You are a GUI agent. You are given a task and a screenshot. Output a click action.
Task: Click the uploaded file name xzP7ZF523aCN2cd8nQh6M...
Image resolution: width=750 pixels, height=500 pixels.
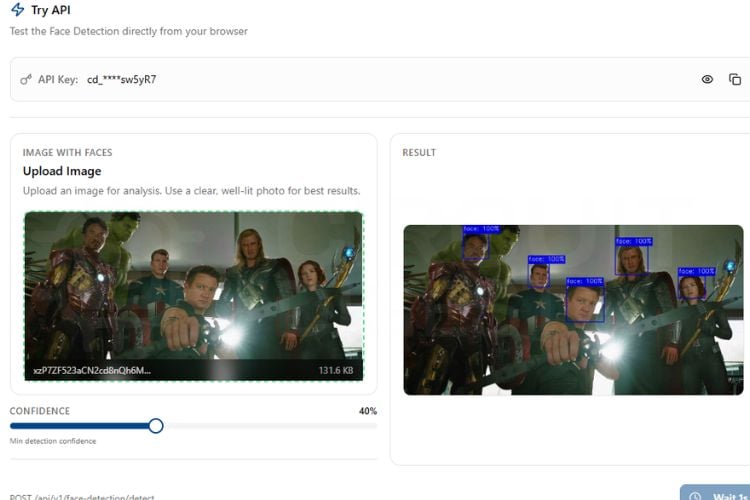click(x=92, y=370)
